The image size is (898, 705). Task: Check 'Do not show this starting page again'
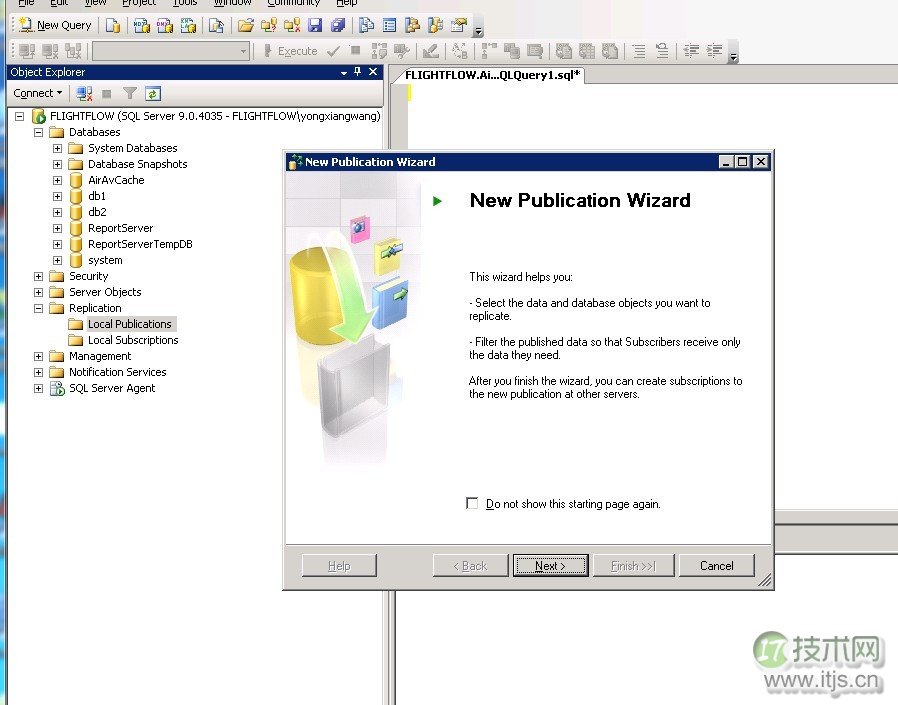coord(472,503)
